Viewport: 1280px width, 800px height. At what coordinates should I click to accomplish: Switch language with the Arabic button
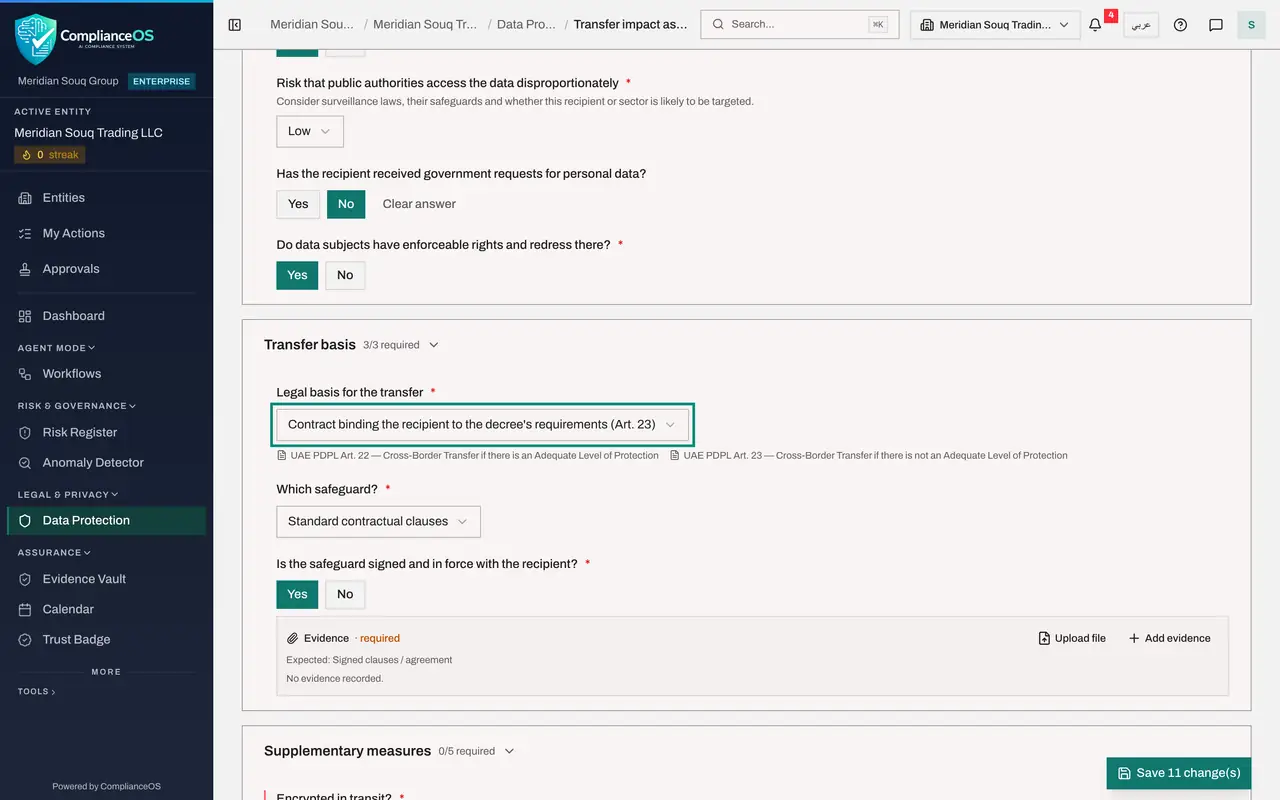(x=1141, y=25)
